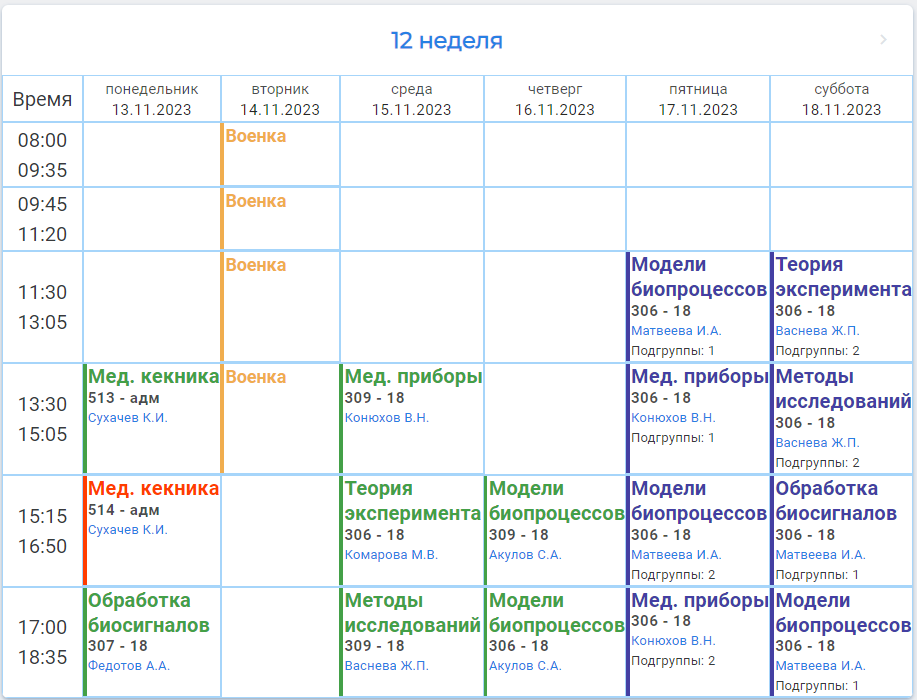Select the вторник 14.11.2023 column header
This screenshot has height=700, width=917.
pyautogui.click(x=280, y=99)
